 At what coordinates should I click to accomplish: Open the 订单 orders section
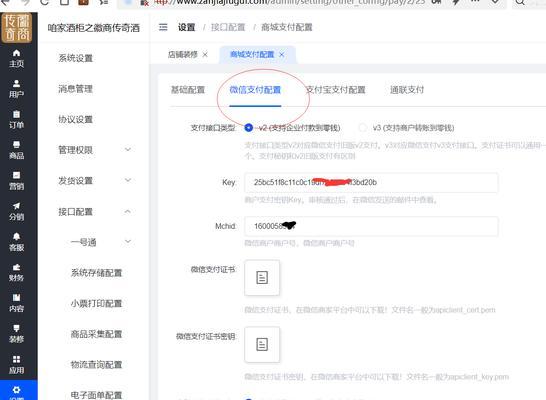pos(16,120)
